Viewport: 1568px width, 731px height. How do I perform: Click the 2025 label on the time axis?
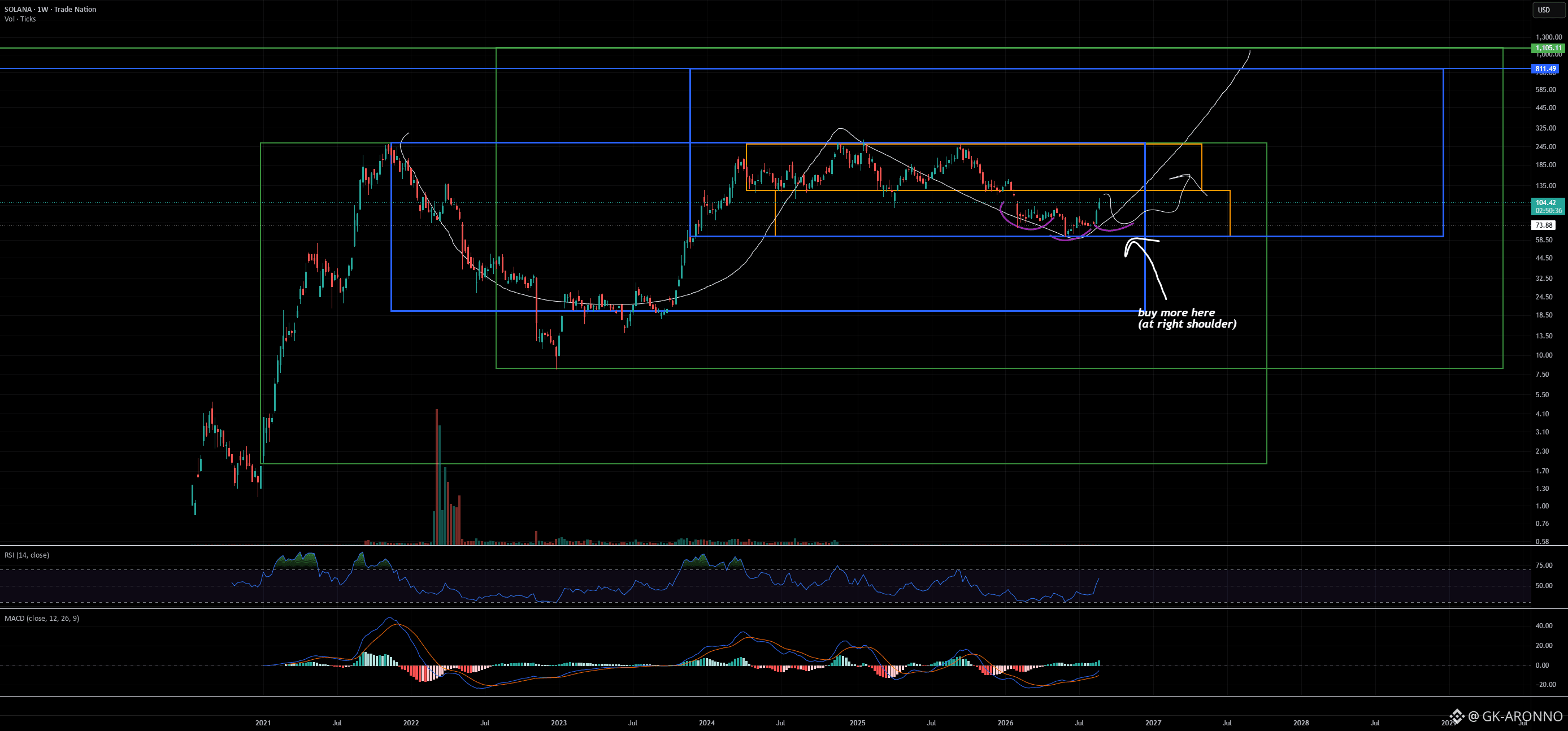857,723
